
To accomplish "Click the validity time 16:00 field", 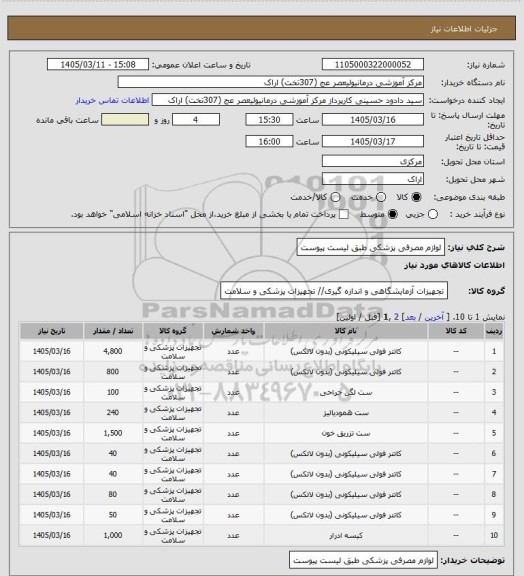I will (x=269, y=141).
